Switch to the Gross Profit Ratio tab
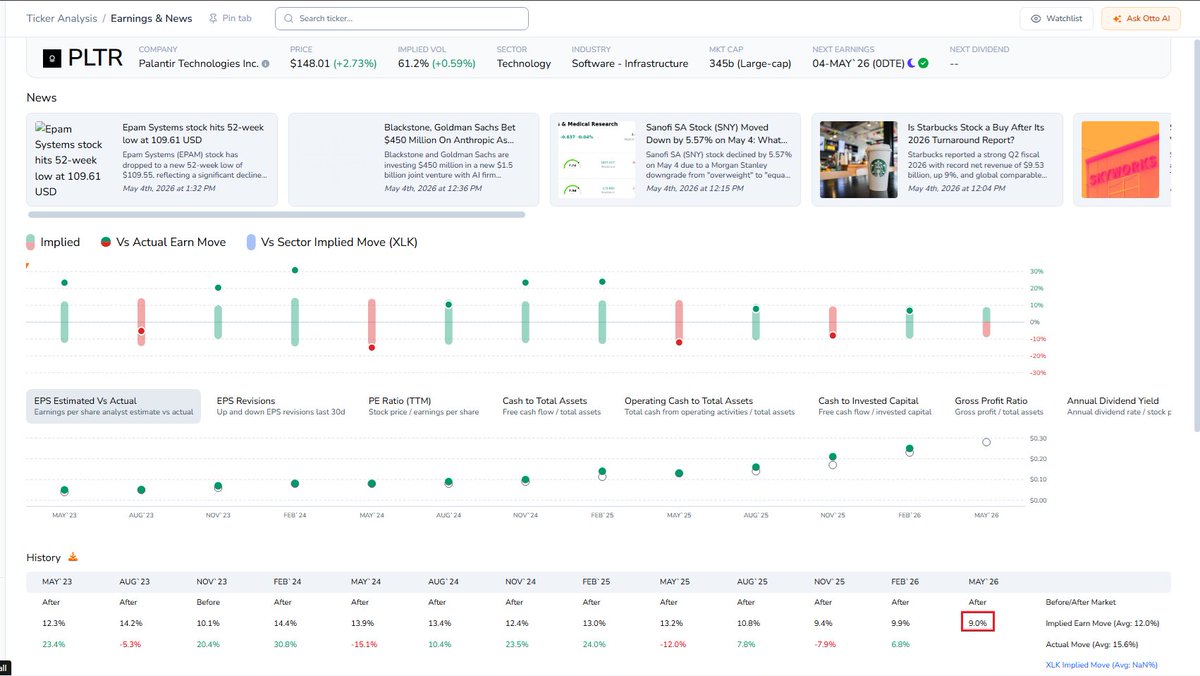1200x676 pixels. [x=999, y=406]
